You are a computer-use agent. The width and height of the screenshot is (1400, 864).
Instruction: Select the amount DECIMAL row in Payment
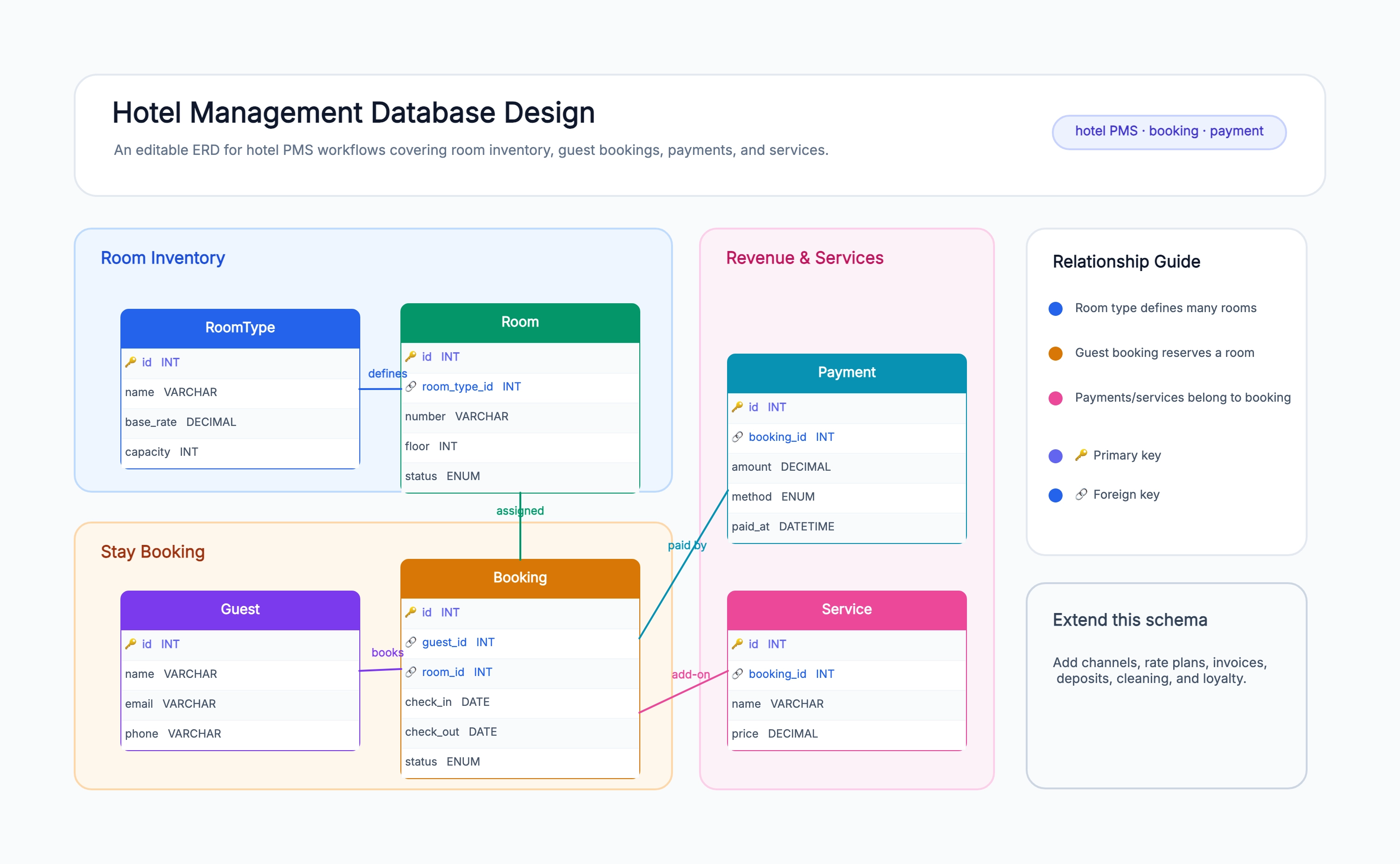[x=846, y=467]
